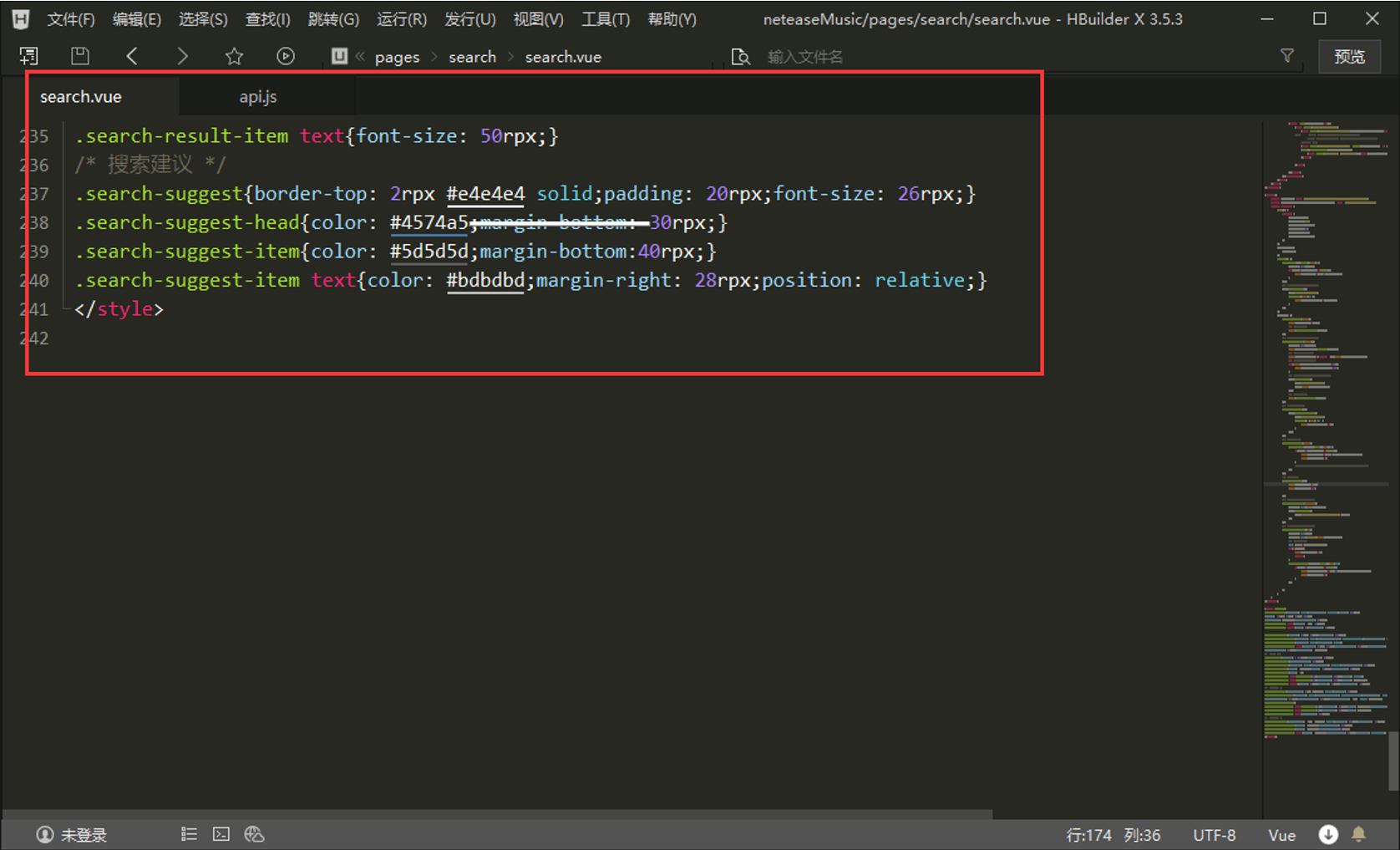Open the 文件(F) menu
1400x850 pixels.
[x=71, y=19]
